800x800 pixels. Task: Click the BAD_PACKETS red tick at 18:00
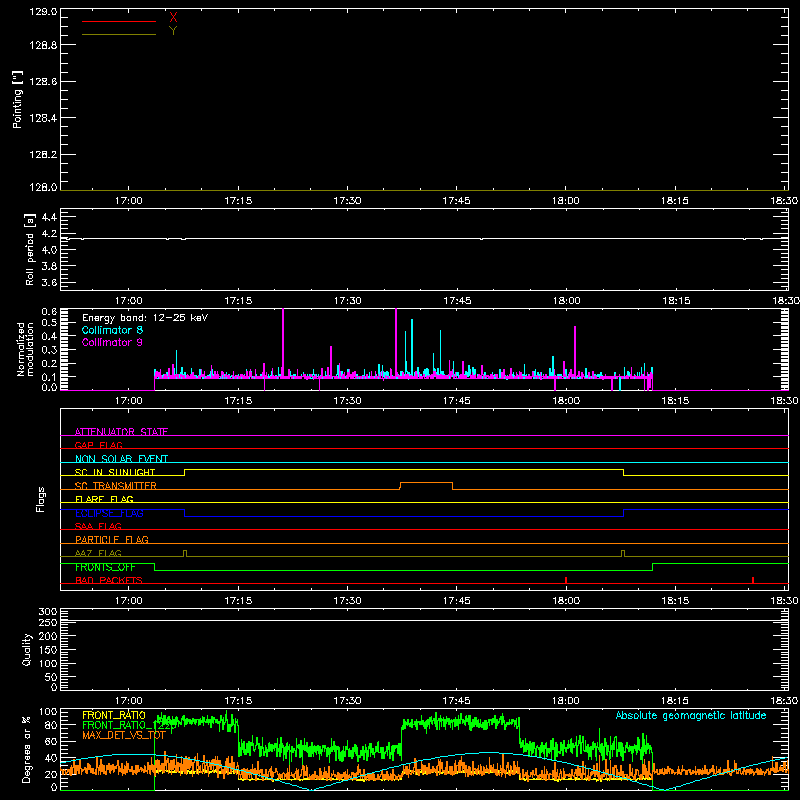(x=566, y=580)
